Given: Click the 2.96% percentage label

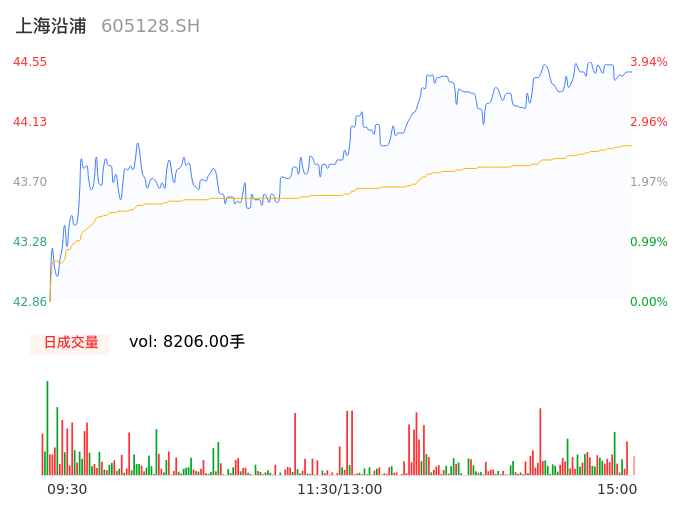Looking at the screenshot, I should point(648,122).
